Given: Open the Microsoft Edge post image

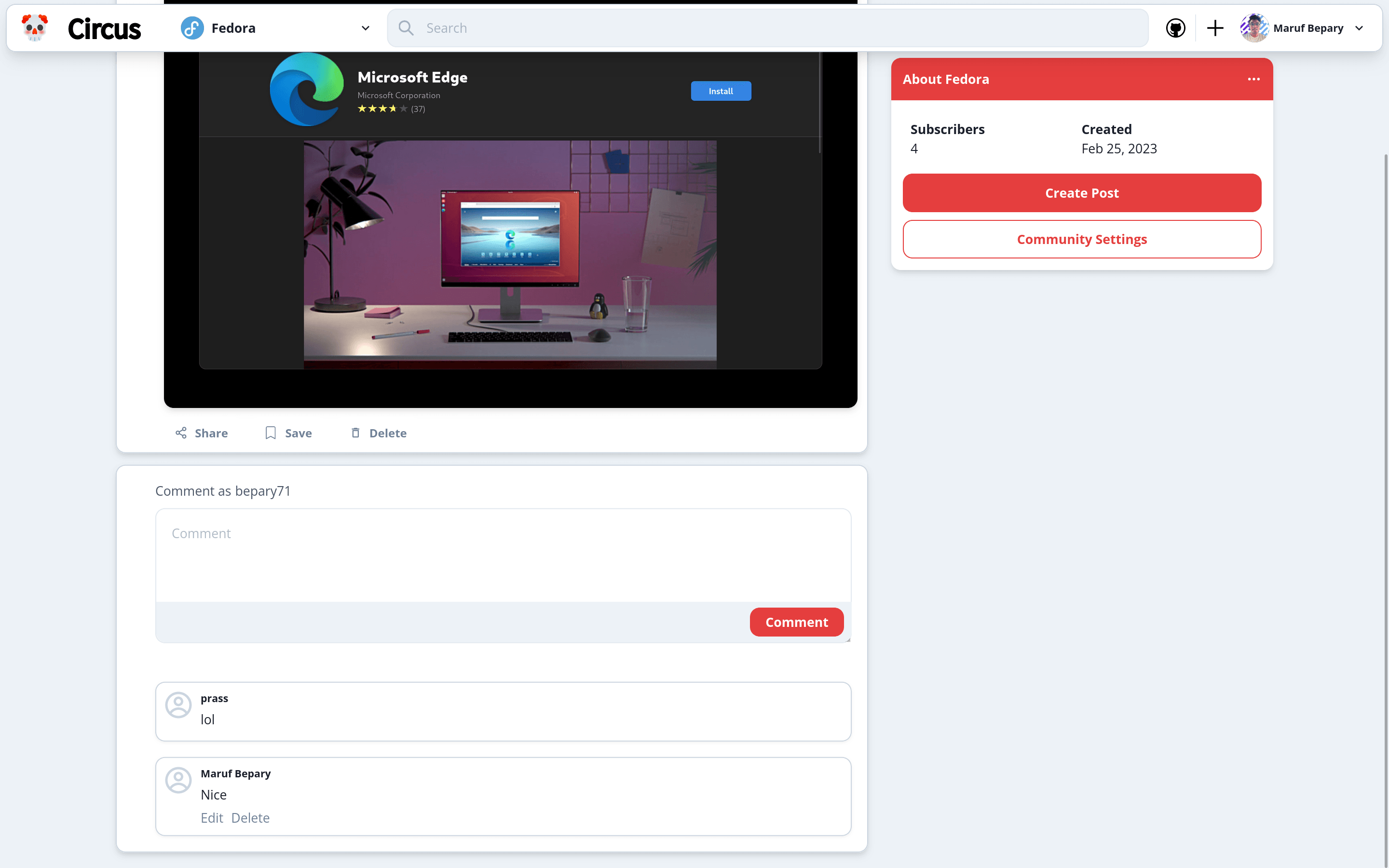Looking at the screenshot, I should (510, 230).
